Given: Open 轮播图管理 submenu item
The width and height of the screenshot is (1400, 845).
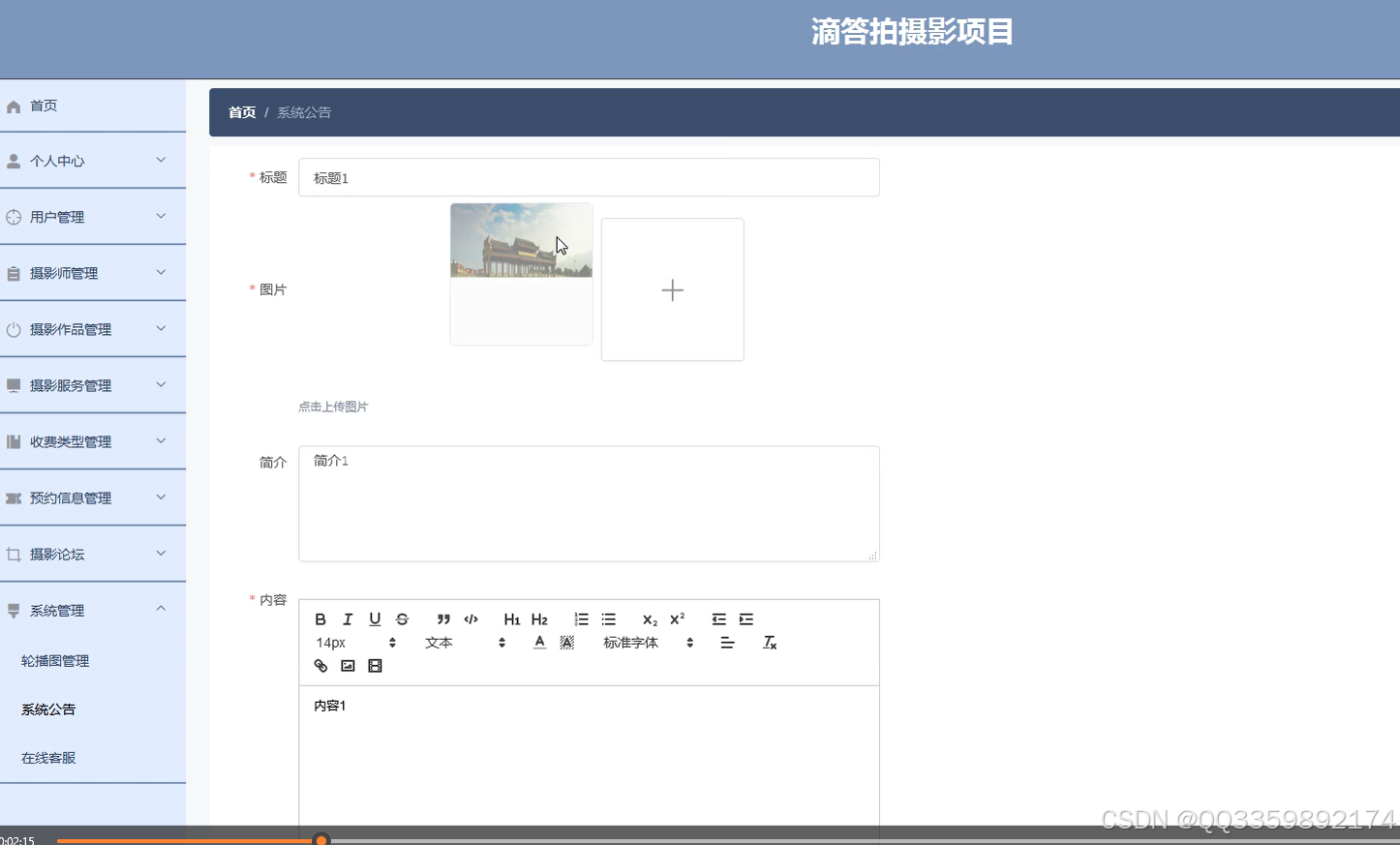Looking at the screenshot, I should 93,661.
